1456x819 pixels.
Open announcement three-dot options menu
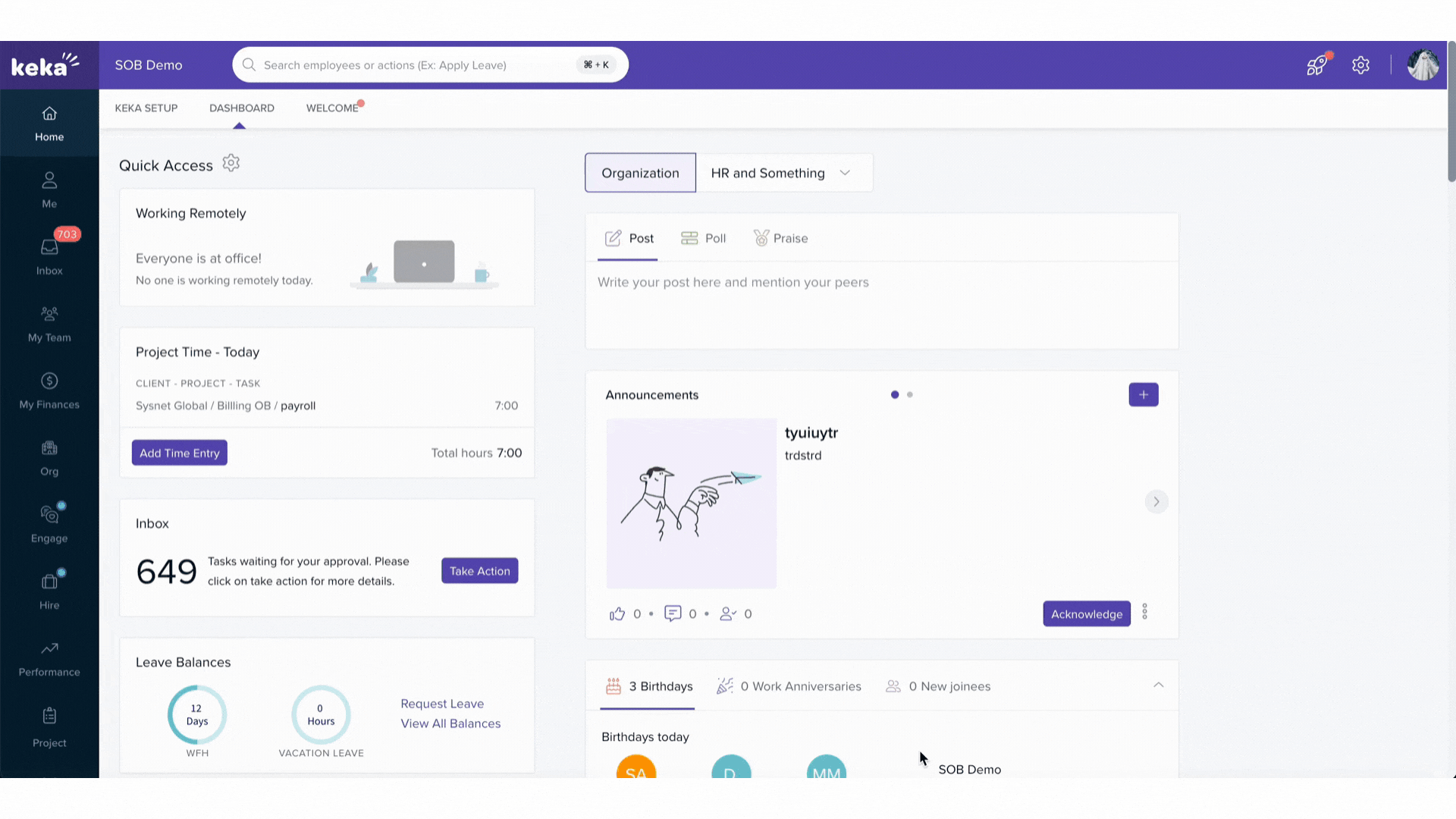point(1145,611)
